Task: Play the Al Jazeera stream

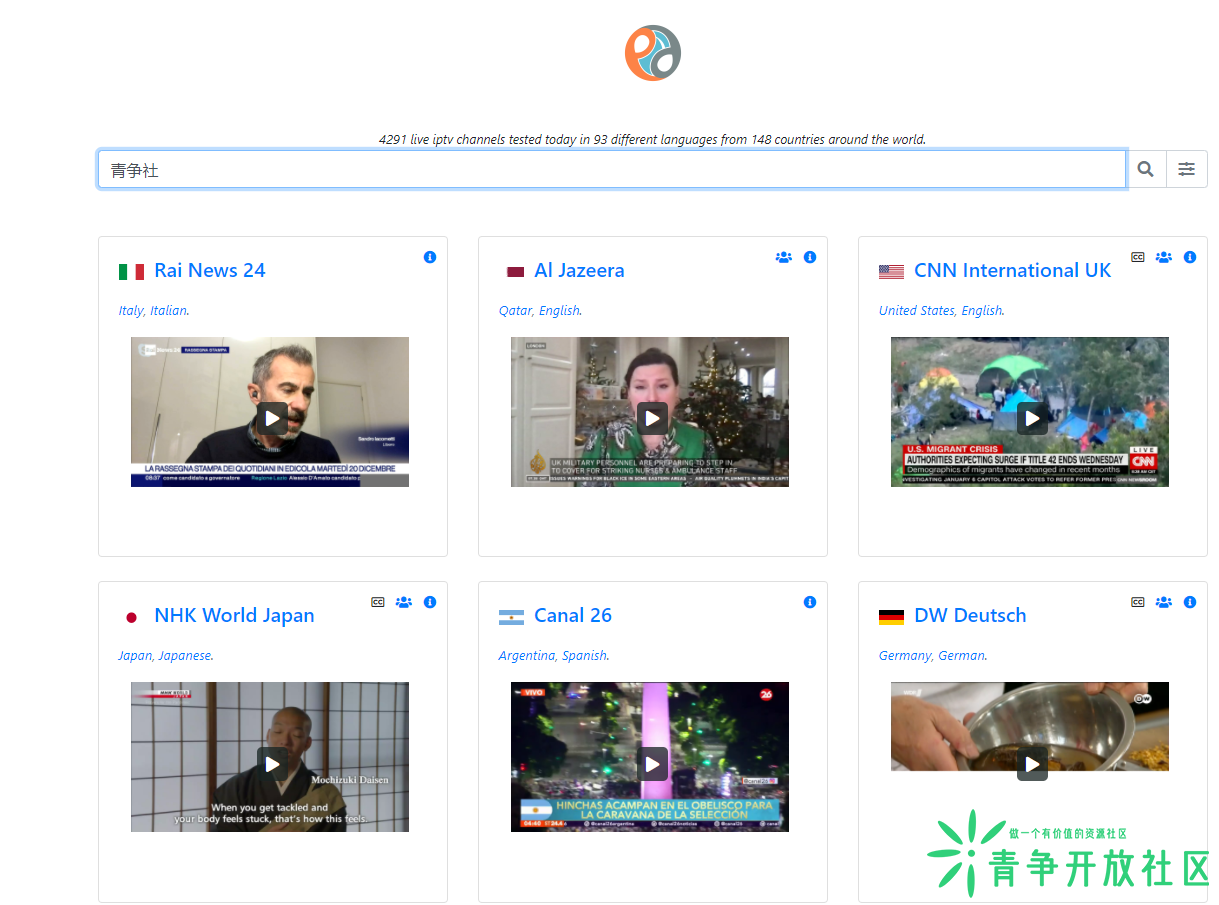Action: click(652, 418)
